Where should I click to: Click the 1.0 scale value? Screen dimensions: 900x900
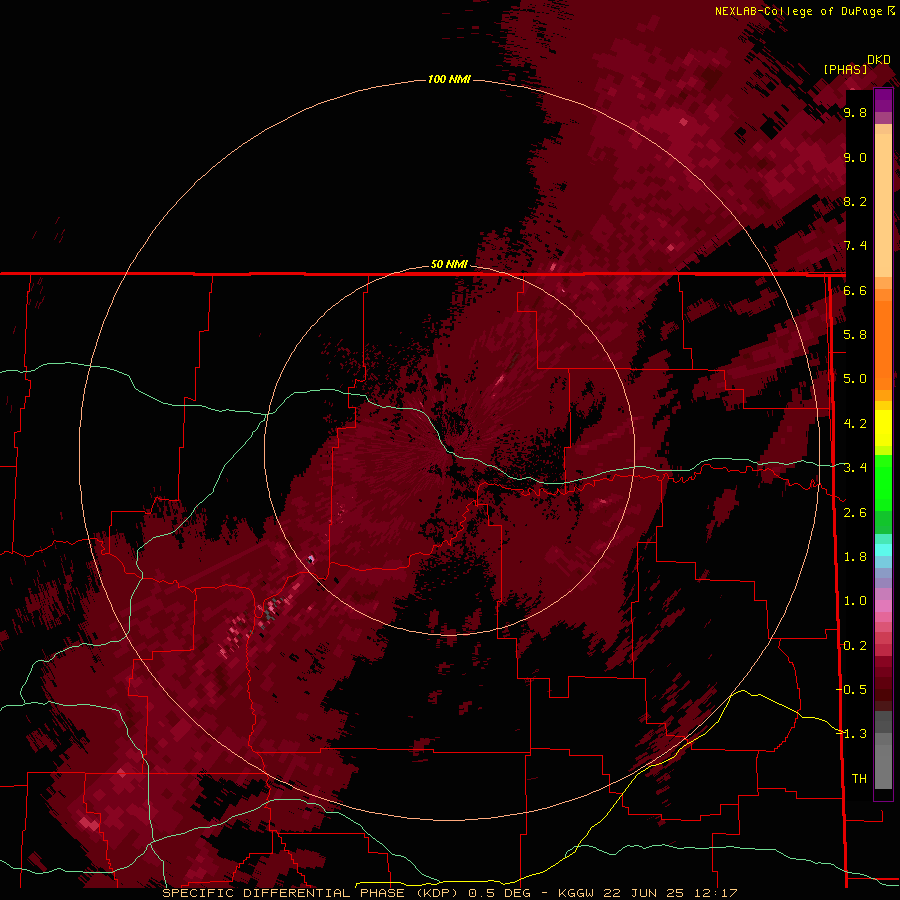[855, 601]
